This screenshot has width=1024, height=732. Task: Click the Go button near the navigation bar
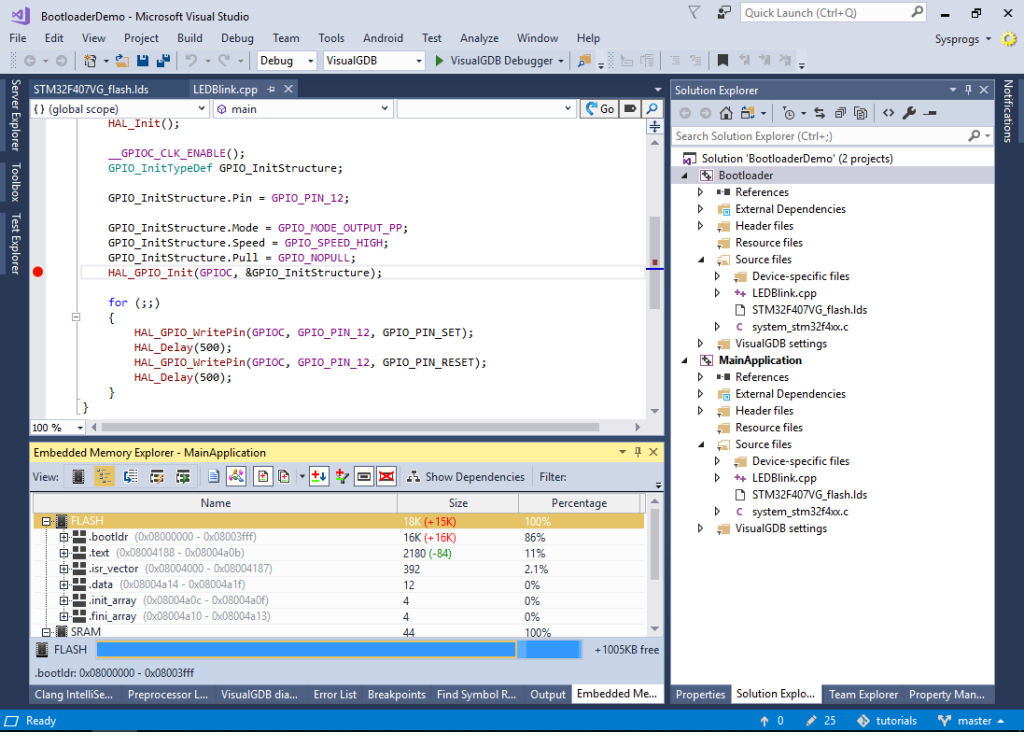coord(598,107)
